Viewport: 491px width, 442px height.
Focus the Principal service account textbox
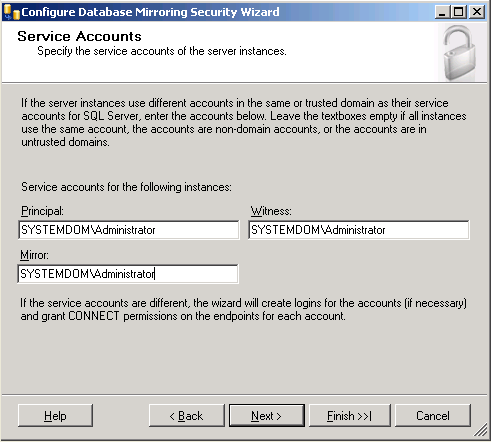129,230
